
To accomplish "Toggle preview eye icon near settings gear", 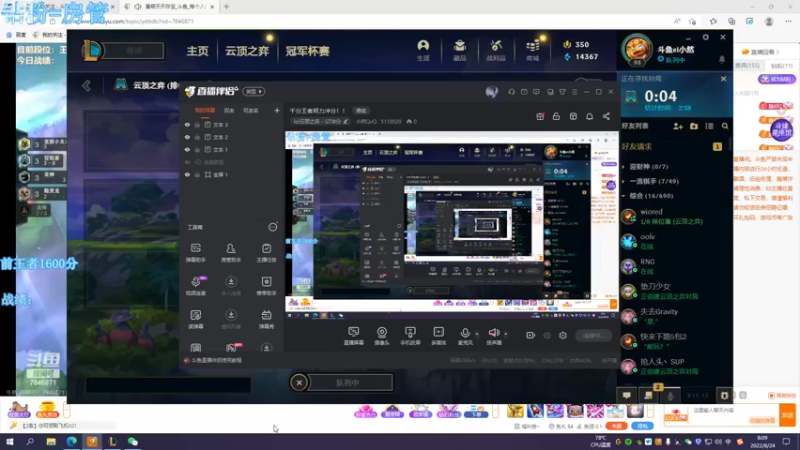I will click(547, 335).
